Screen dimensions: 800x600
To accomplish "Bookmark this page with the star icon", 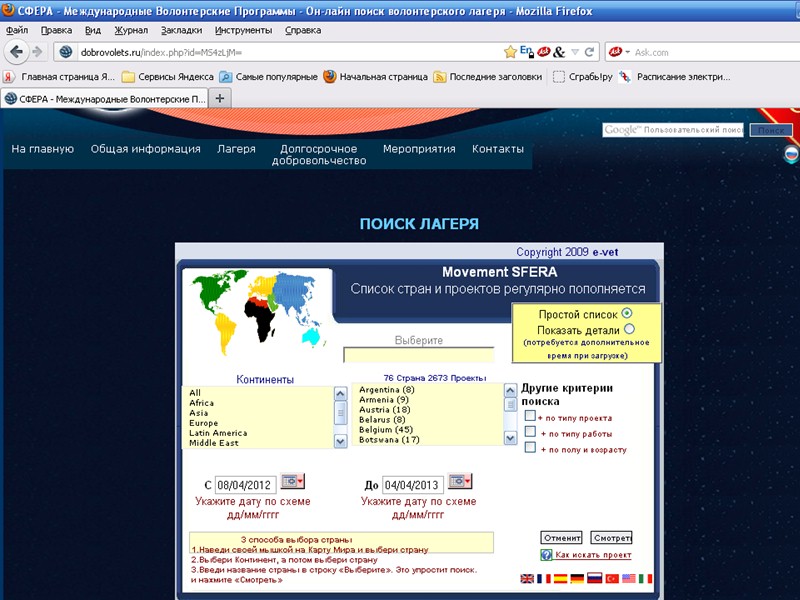I will [510, 52].
